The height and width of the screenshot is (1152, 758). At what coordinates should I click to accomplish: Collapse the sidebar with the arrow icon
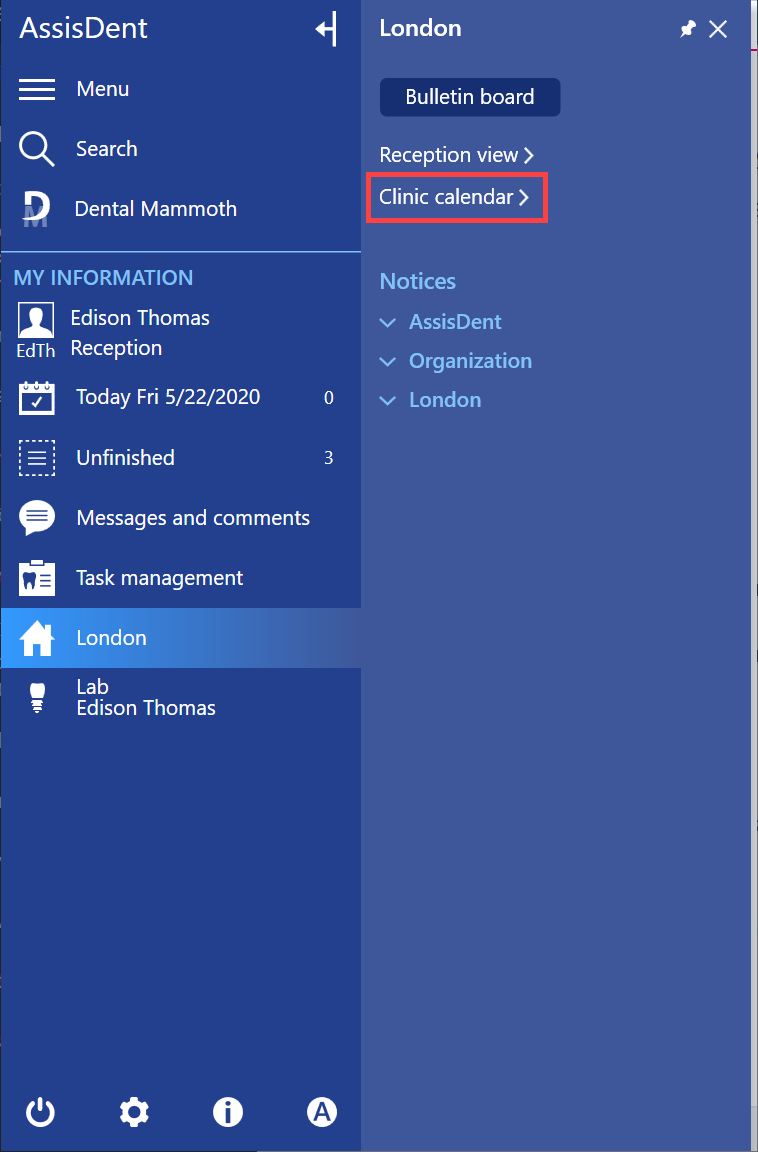326,29
